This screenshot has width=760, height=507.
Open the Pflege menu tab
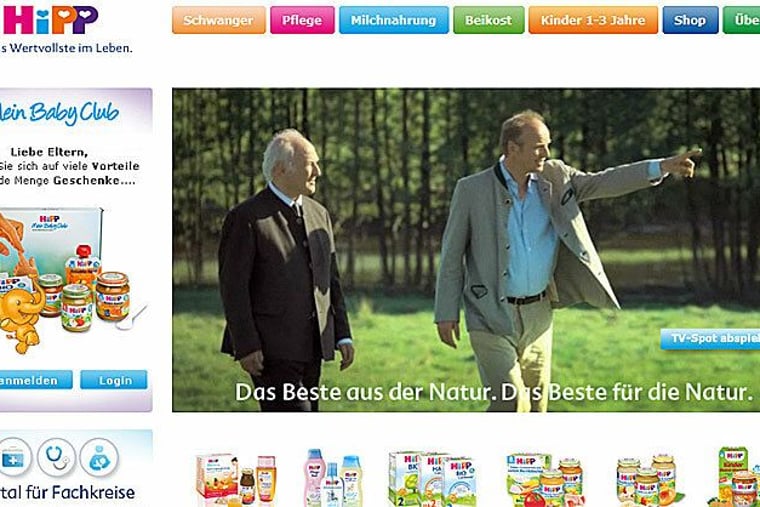tap(302, 20)
